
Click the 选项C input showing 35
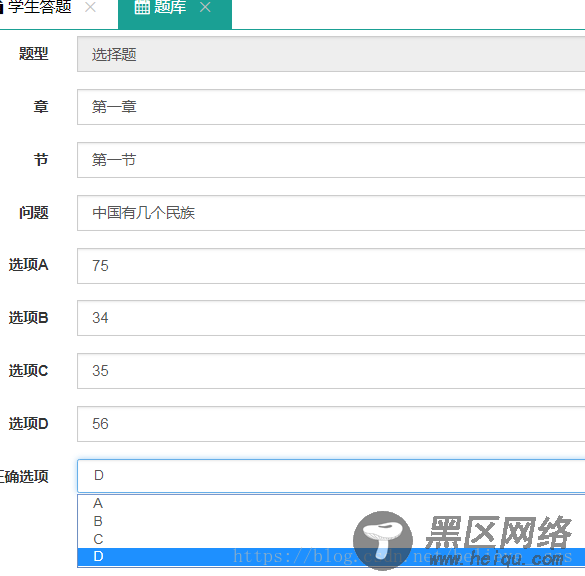(331, 371)
